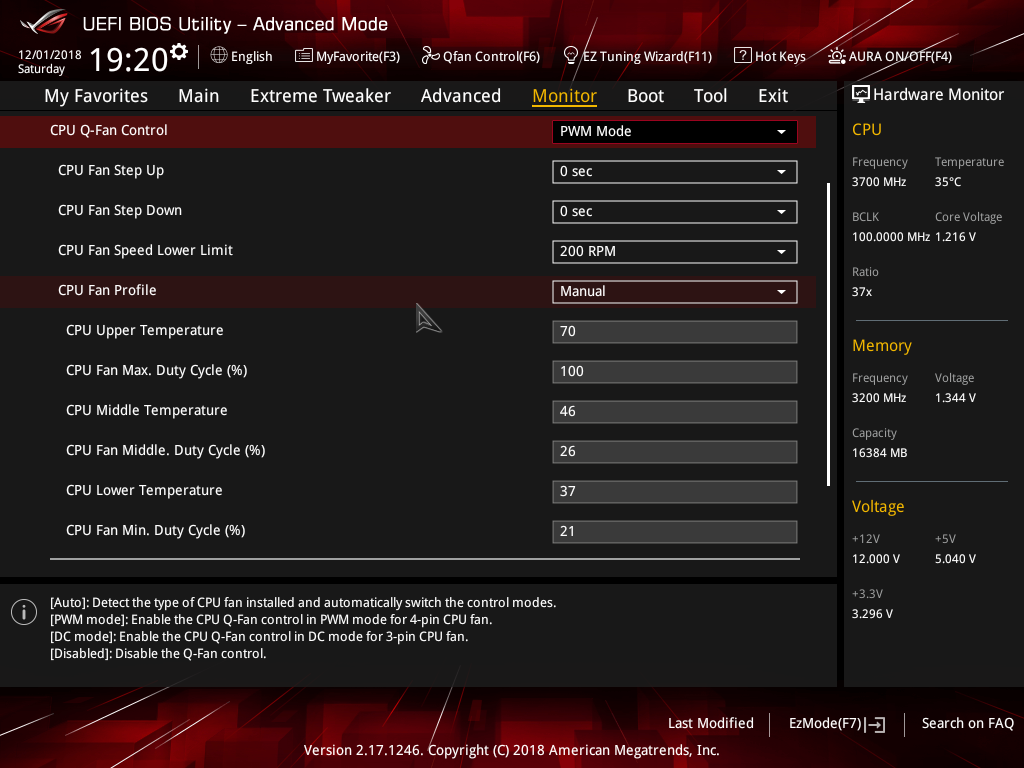This screenshot has height=768, width=1024.
Task: Click Last Modified button
Action: pyautogui.click(x=711, y=724)
